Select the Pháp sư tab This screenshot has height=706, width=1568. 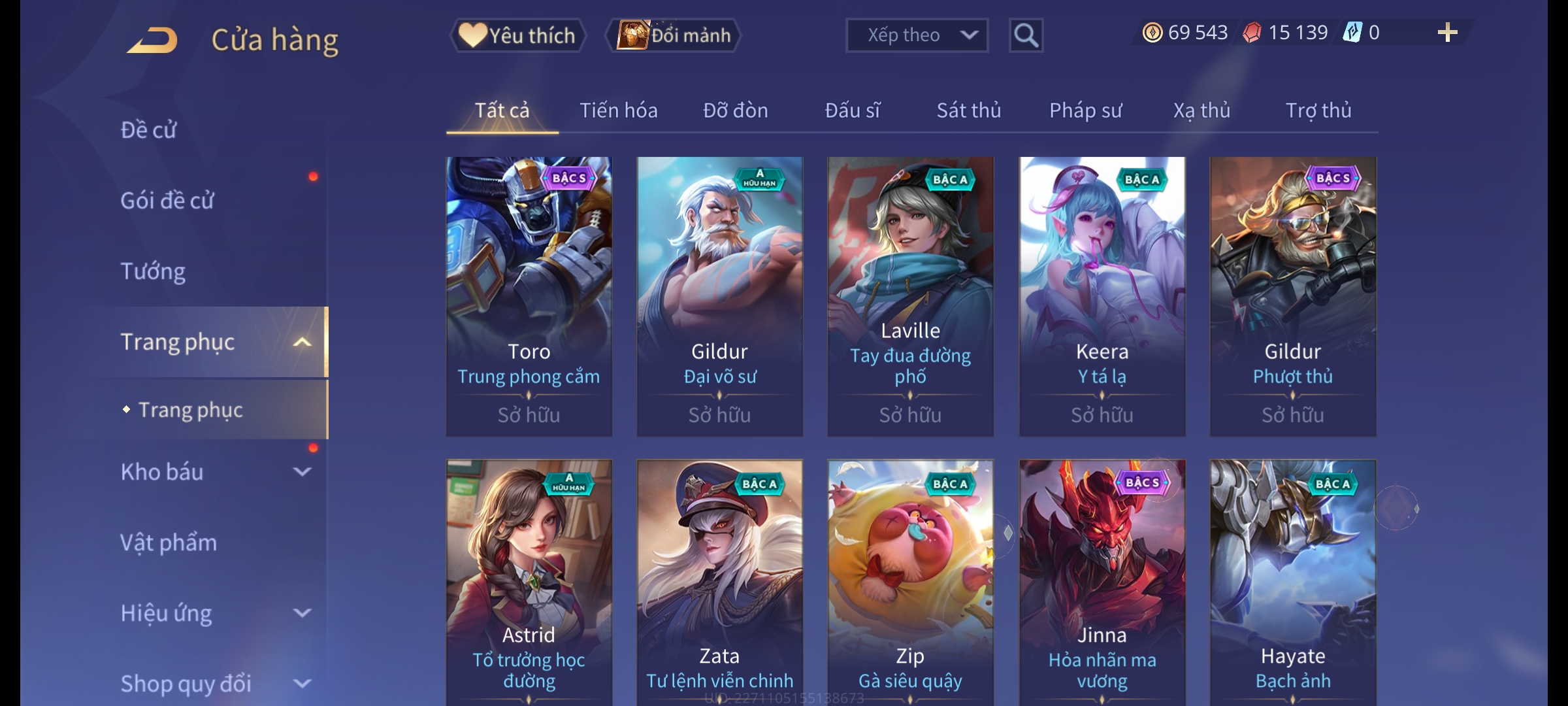tap(1085, 110)
